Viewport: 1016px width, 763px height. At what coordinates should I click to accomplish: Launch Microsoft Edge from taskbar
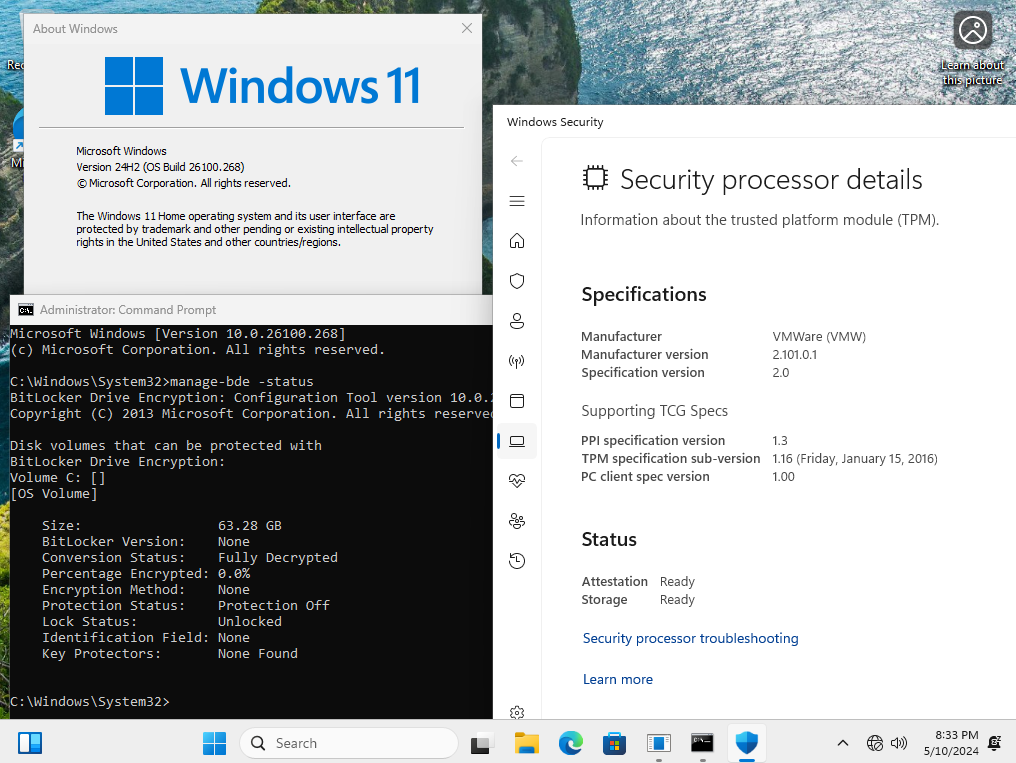(x=571, y=743)
